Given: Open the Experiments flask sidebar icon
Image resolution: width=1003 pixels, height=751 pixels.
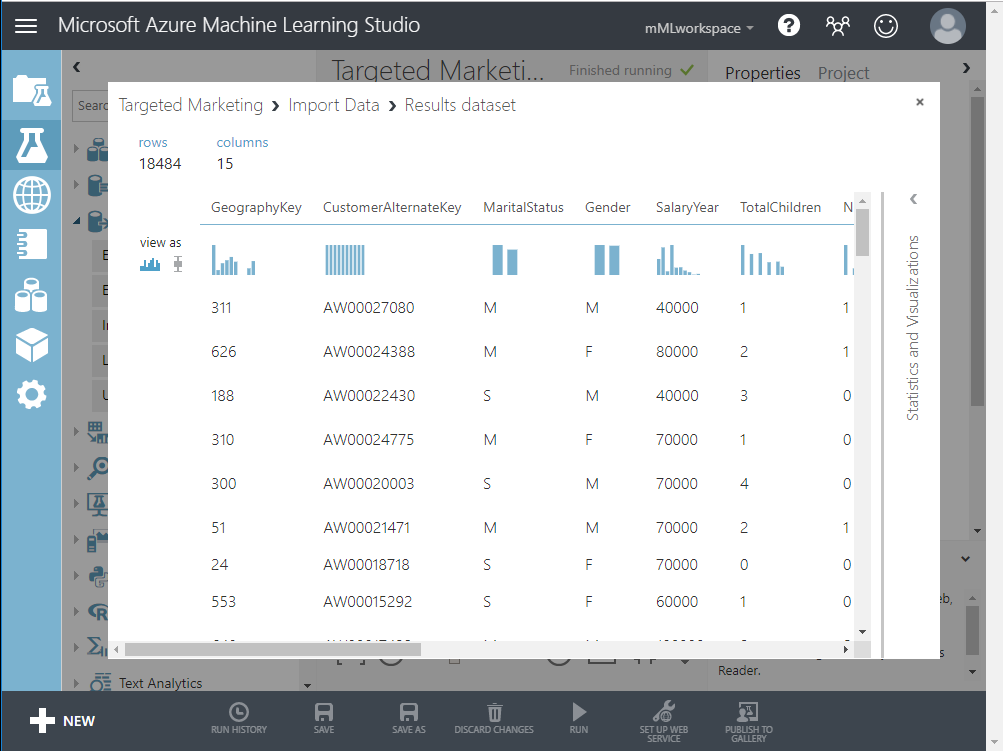Looking at the screenshot, I should click(31, 146).
